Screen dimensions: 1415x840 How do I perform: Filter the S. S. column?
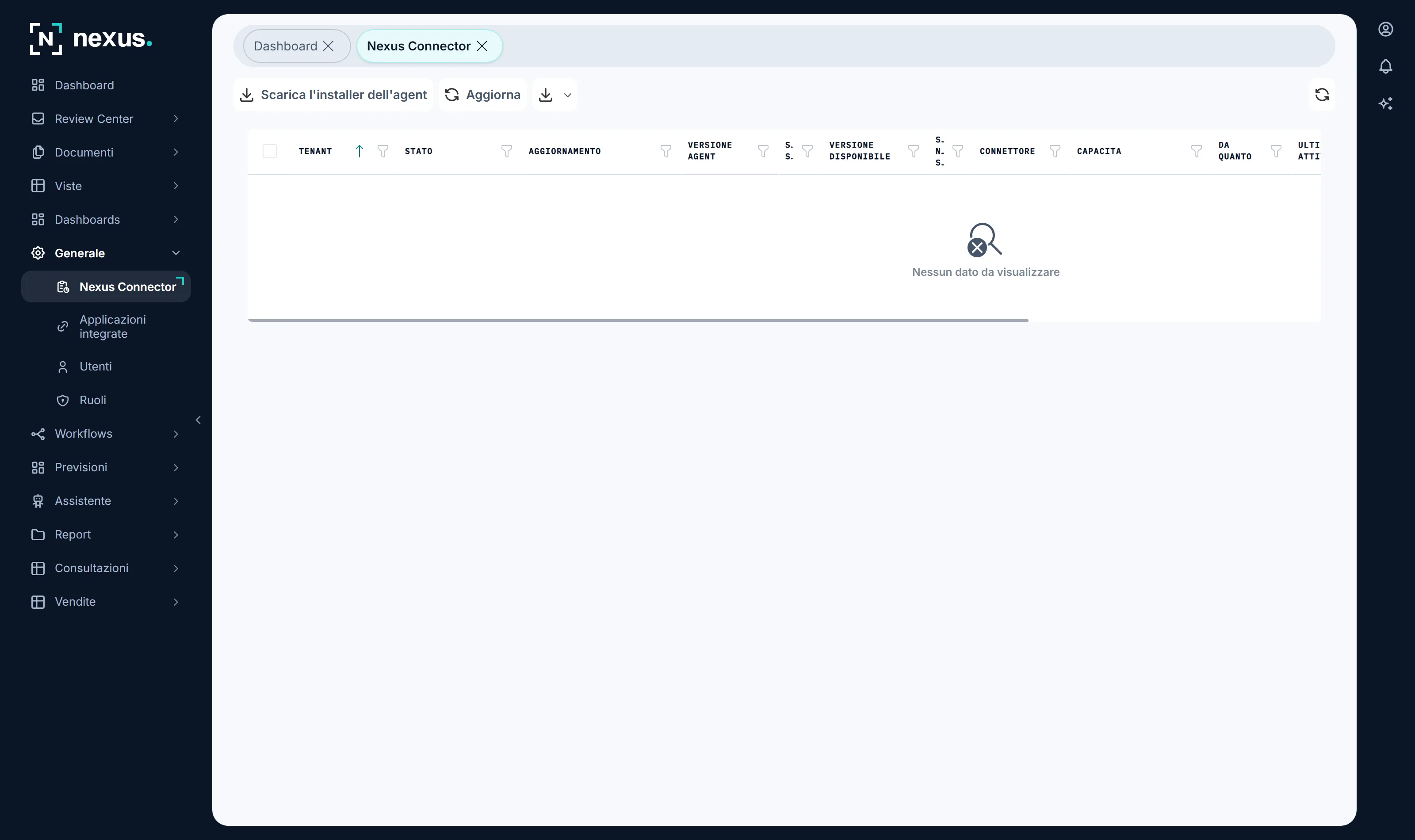[x=807, y=151]
